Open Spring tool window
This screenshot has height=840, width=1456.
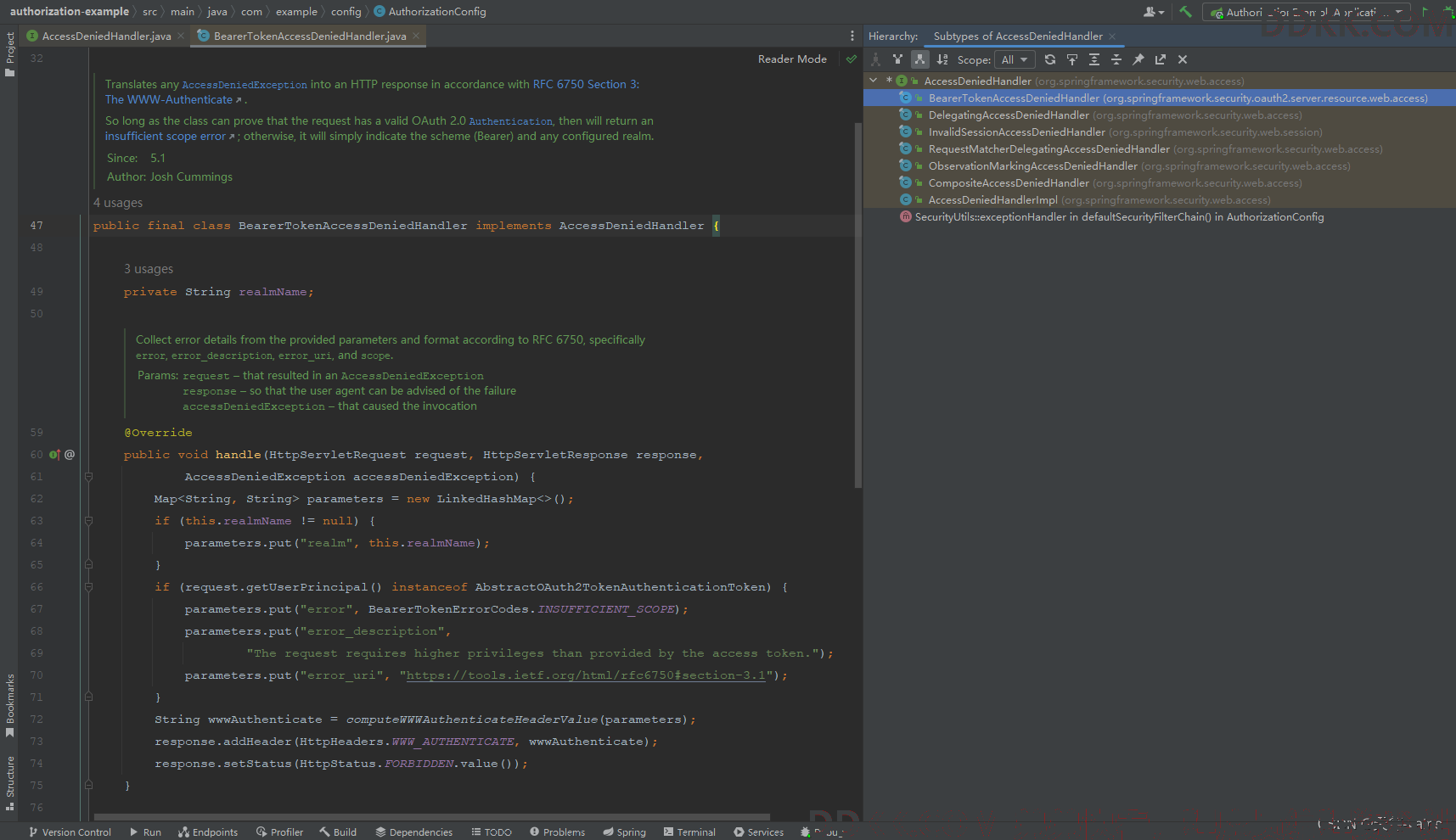(624, 832)
